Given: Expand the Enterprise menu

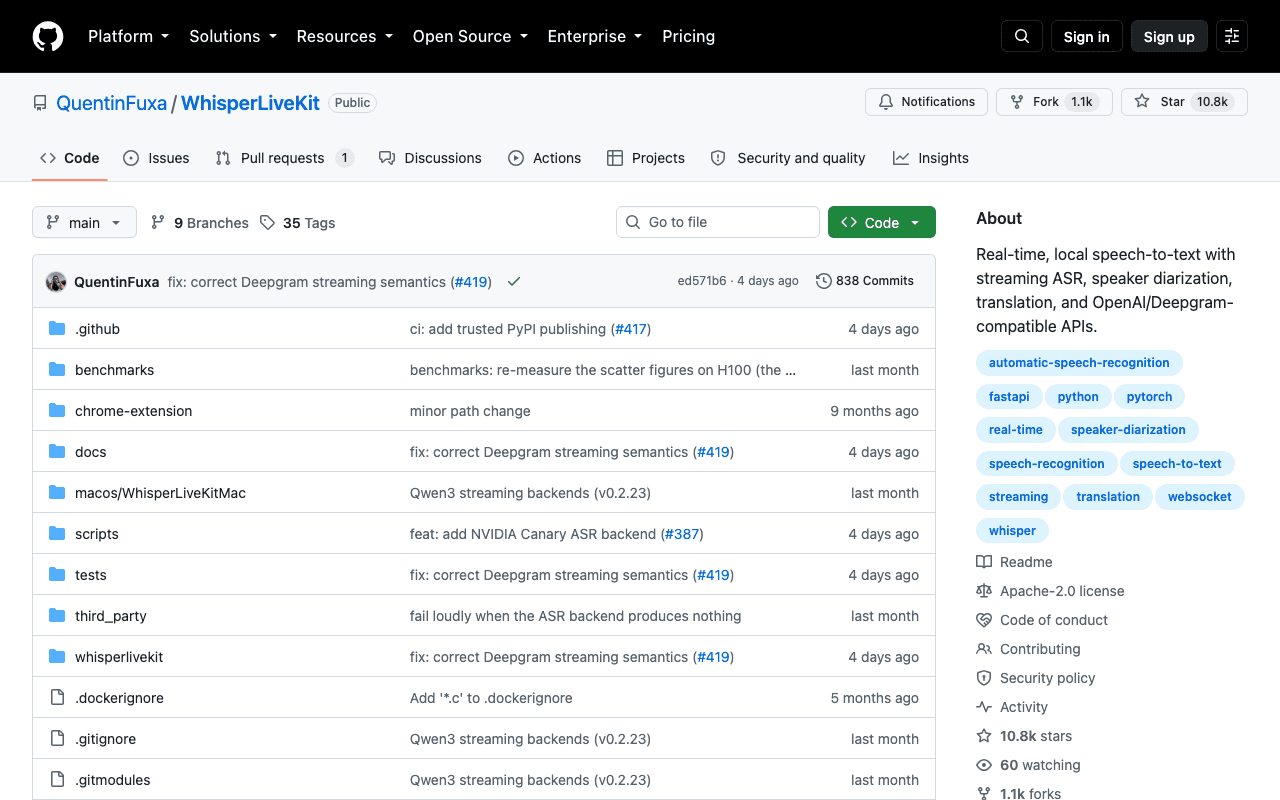Looking at the screenshot, I should click(595, 36).
